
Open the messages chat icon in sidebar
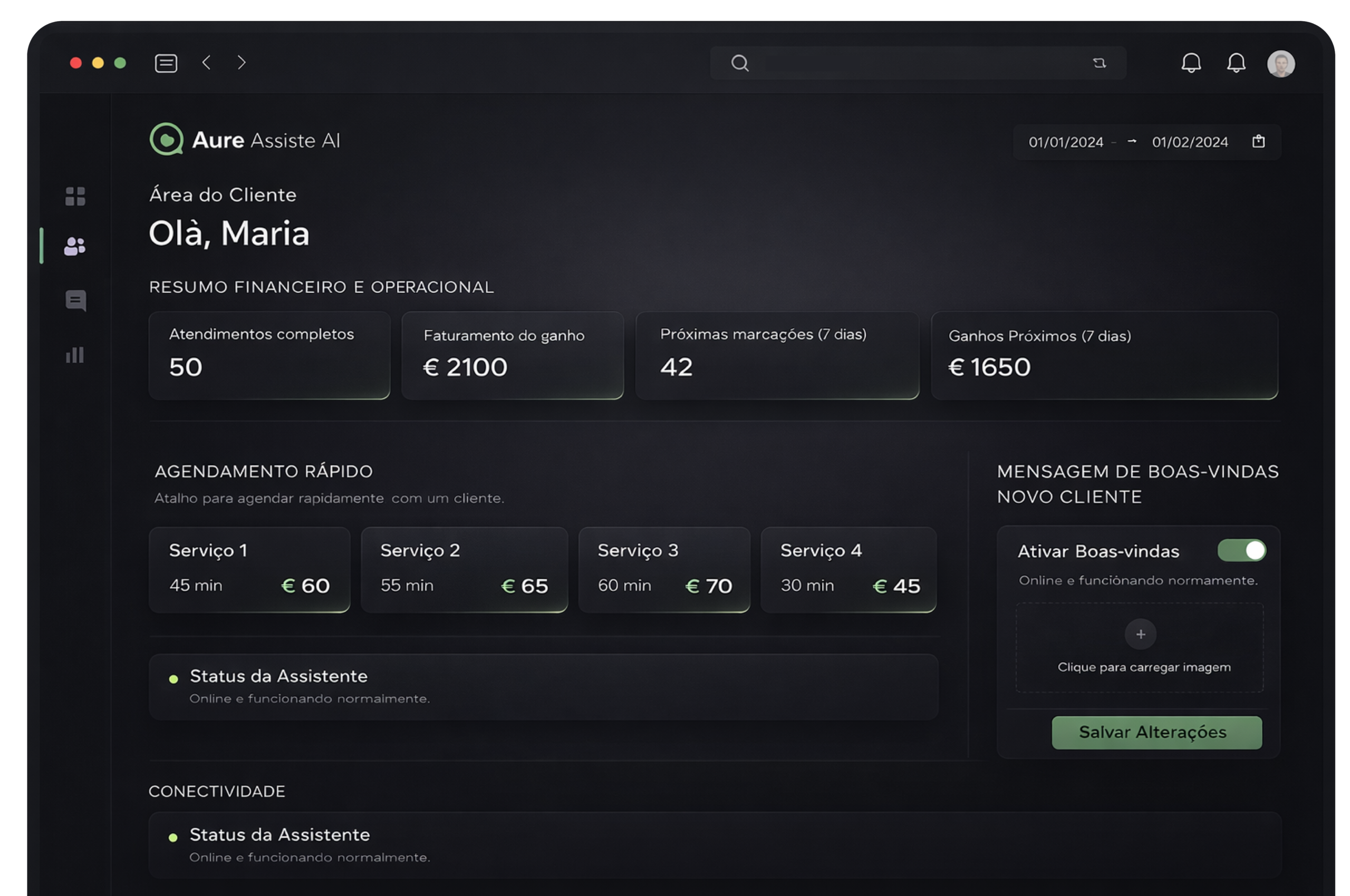click(75, 300)
